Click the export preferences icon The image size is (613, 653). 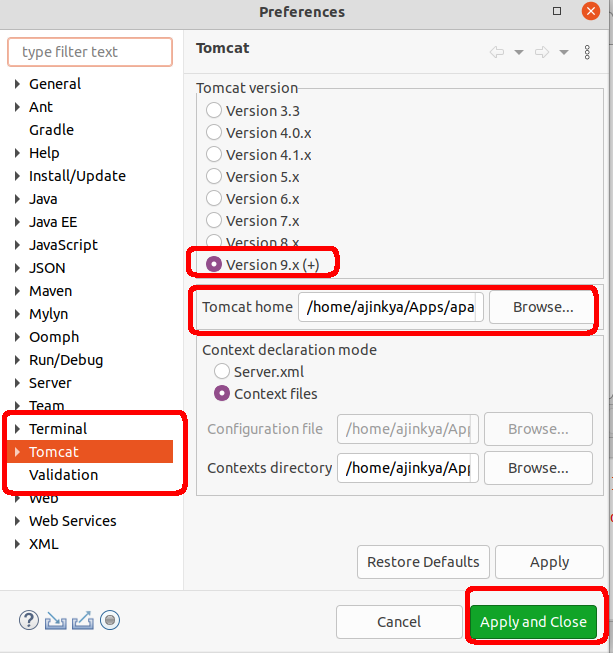pyautogui.click(x=83, y=621)
